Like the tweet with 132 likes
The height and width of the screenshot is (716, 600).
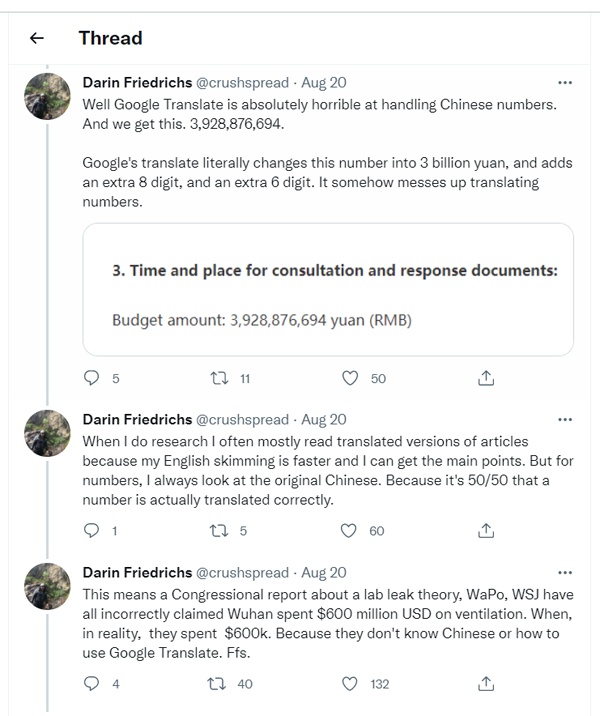[x=350, y=684]
